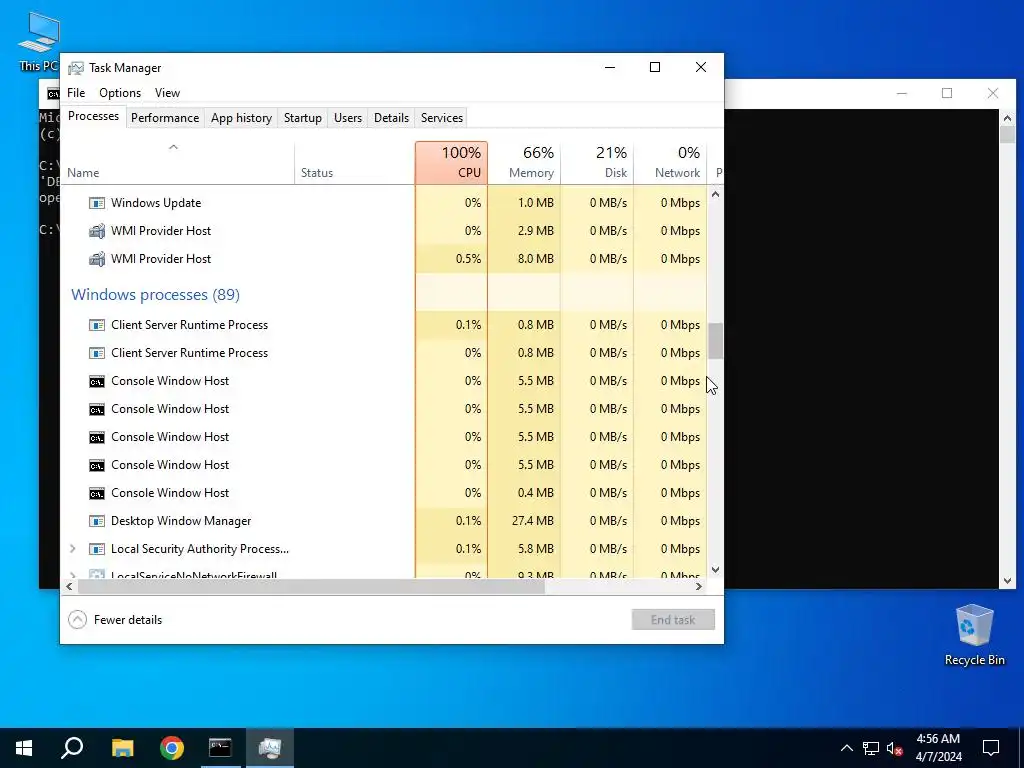This screenshot has width=1024, height=768.
Task: Click the WMI Provider Host icon using 8.0 MB
Action: point(97,259)
